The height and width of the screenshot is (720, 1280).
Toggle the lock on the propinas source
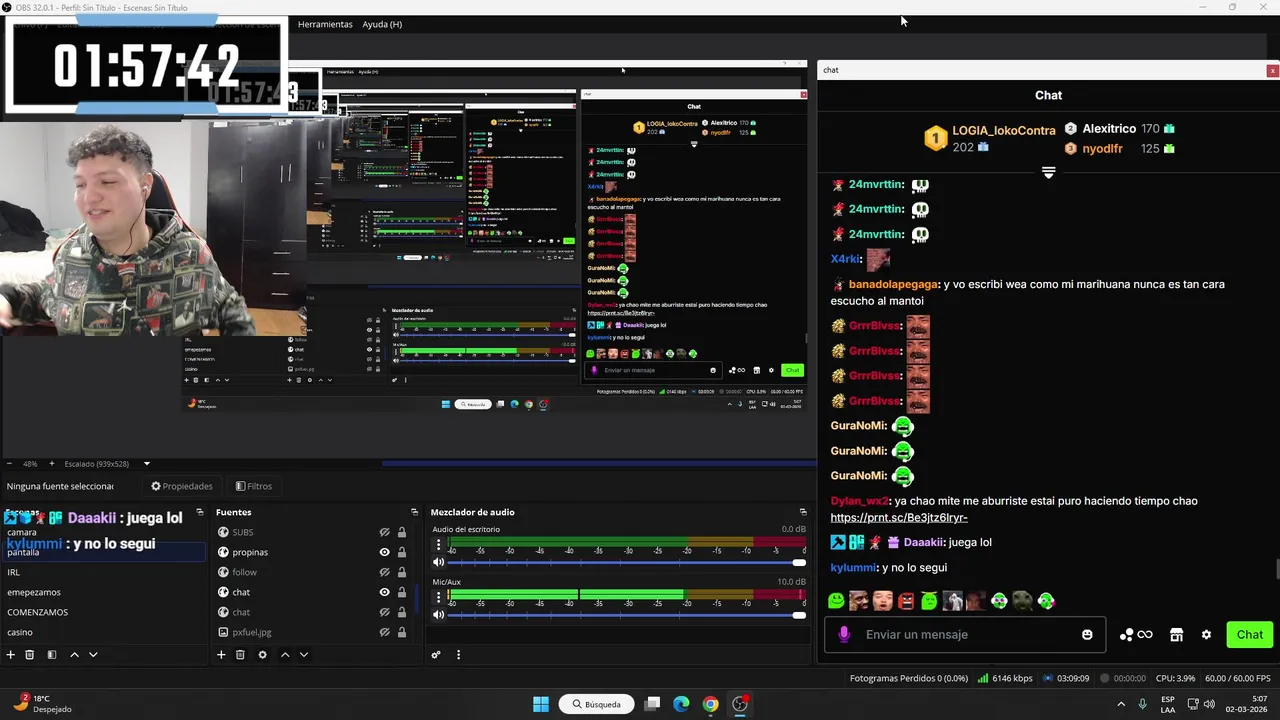pos(402,552)
